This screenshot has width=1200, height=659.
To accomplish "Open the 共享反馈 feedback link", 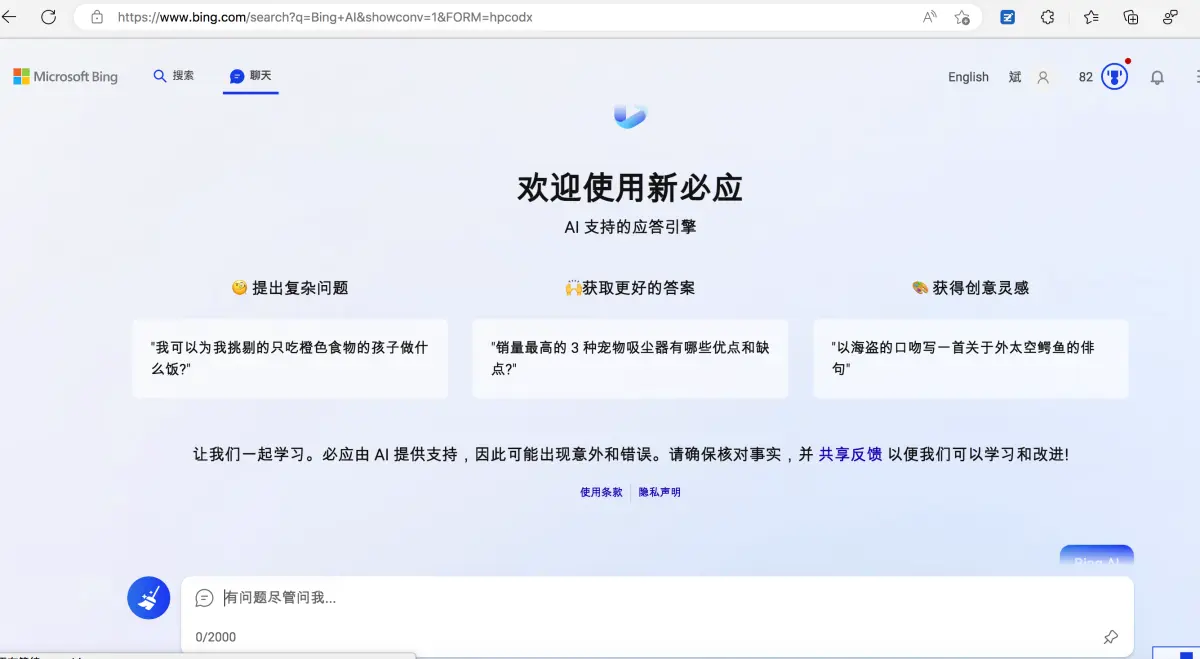I will click(x=851, y=454).
